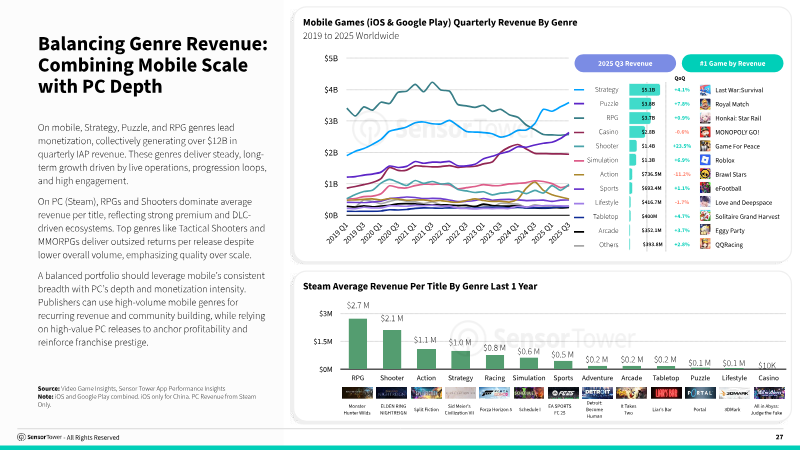Click the Strategy $5.1B revenue bar
Viewport: 800px width, 450px height.
point(644,90)
